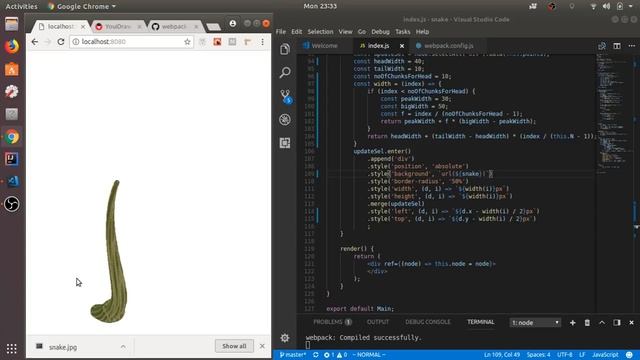The width and height of the screenshot is (640, 360).
Task: Expand the snake.jpg download options chevron
Action: [123, 347]
